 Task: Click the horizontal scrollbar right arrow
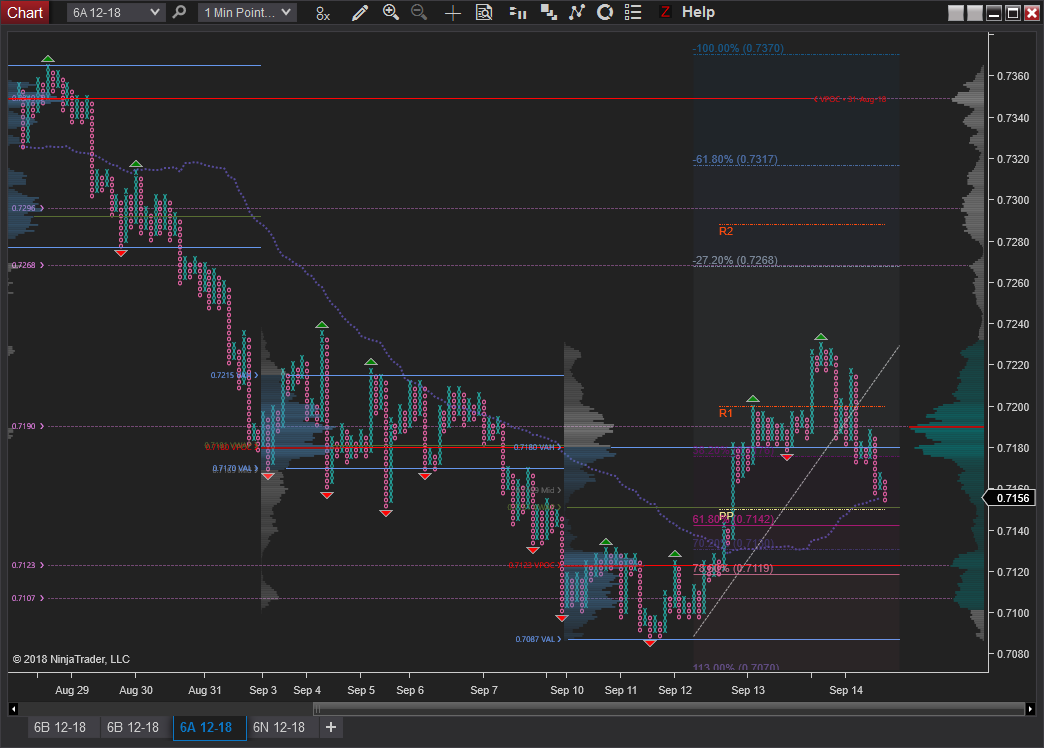(1030, 709)
